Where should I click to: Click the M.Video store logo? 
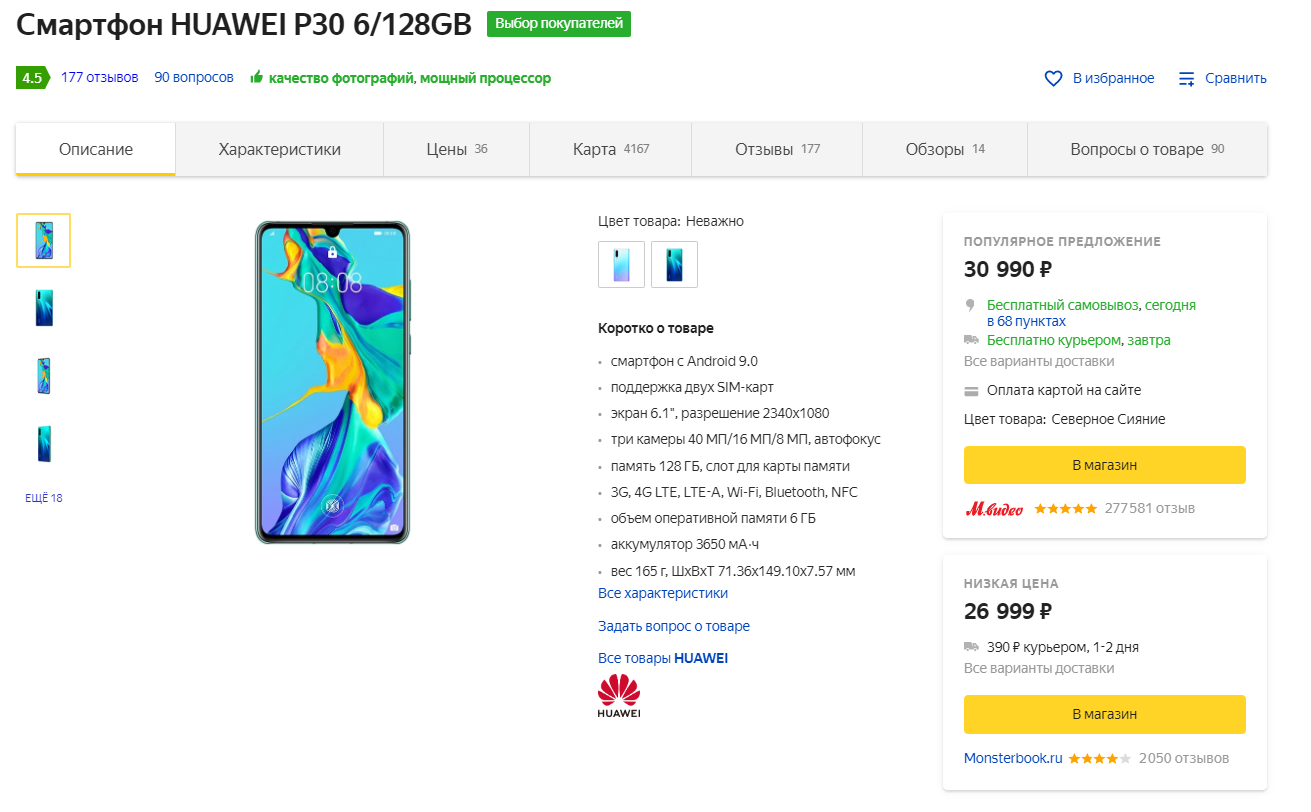click(x=994, y=508)
